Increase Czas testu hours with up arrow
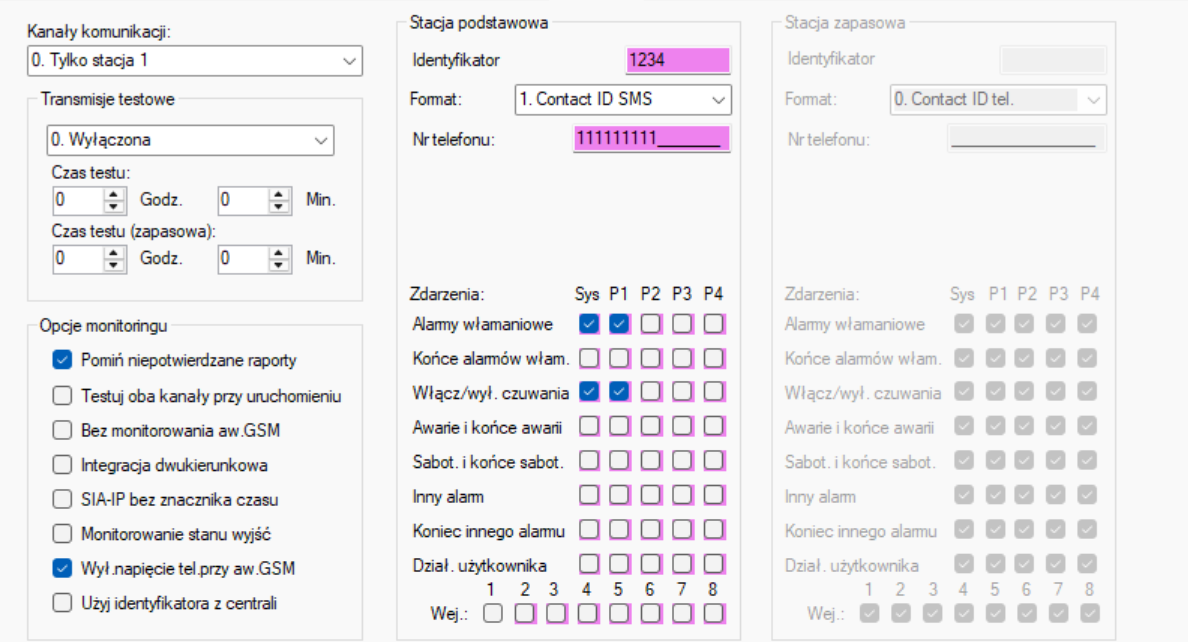This screenshot has height=642, width=1188. tap(114, 194)
